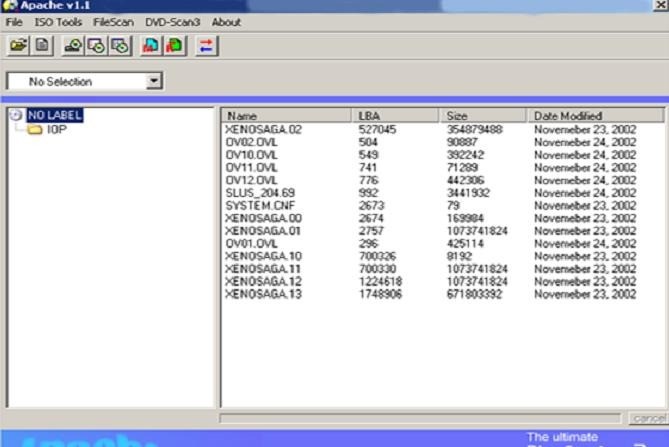Select the NO LABEL root tree node
Image resolution: width=669 pixels, height=447 pixels.
click(55, 115)
